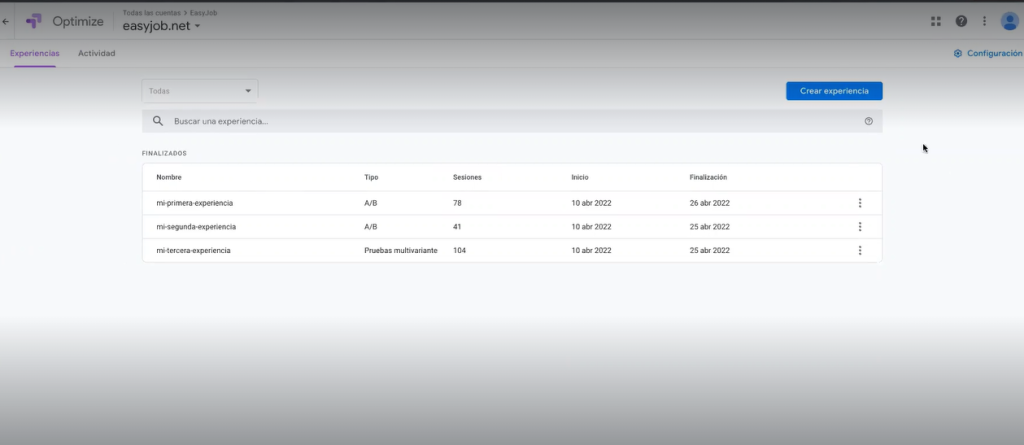The height and width of the screenshot is (445, 1024).
Task: Click the Google Optimize logo icon
Action: (x=33, y=22)
